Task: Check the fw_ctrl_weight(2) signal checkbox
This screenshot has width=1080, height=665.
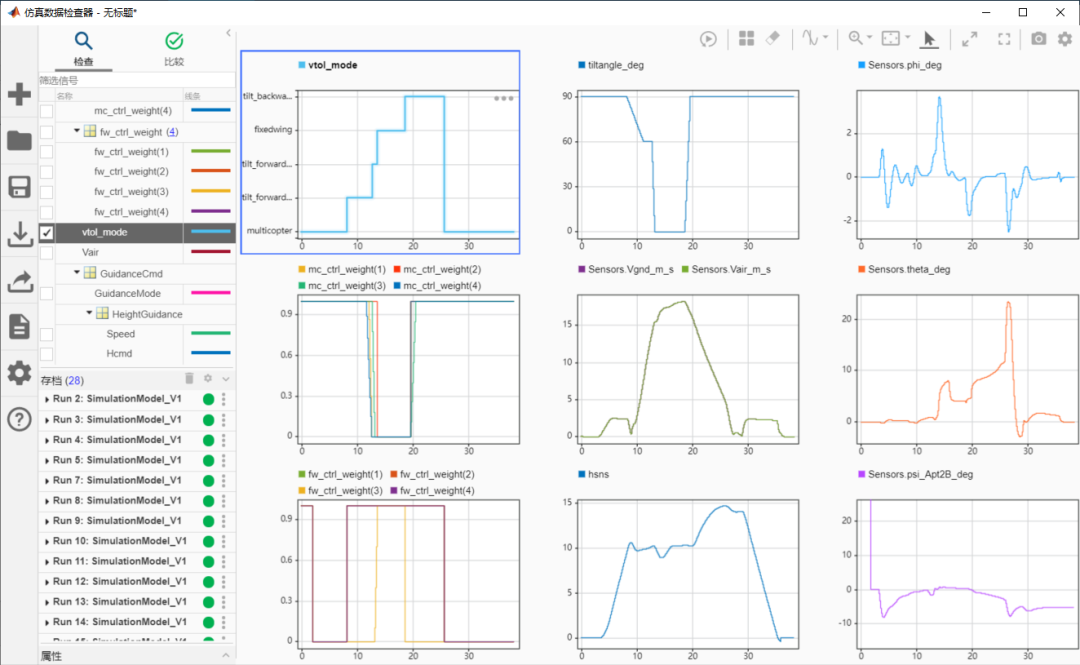Action: tap(46, 172)
